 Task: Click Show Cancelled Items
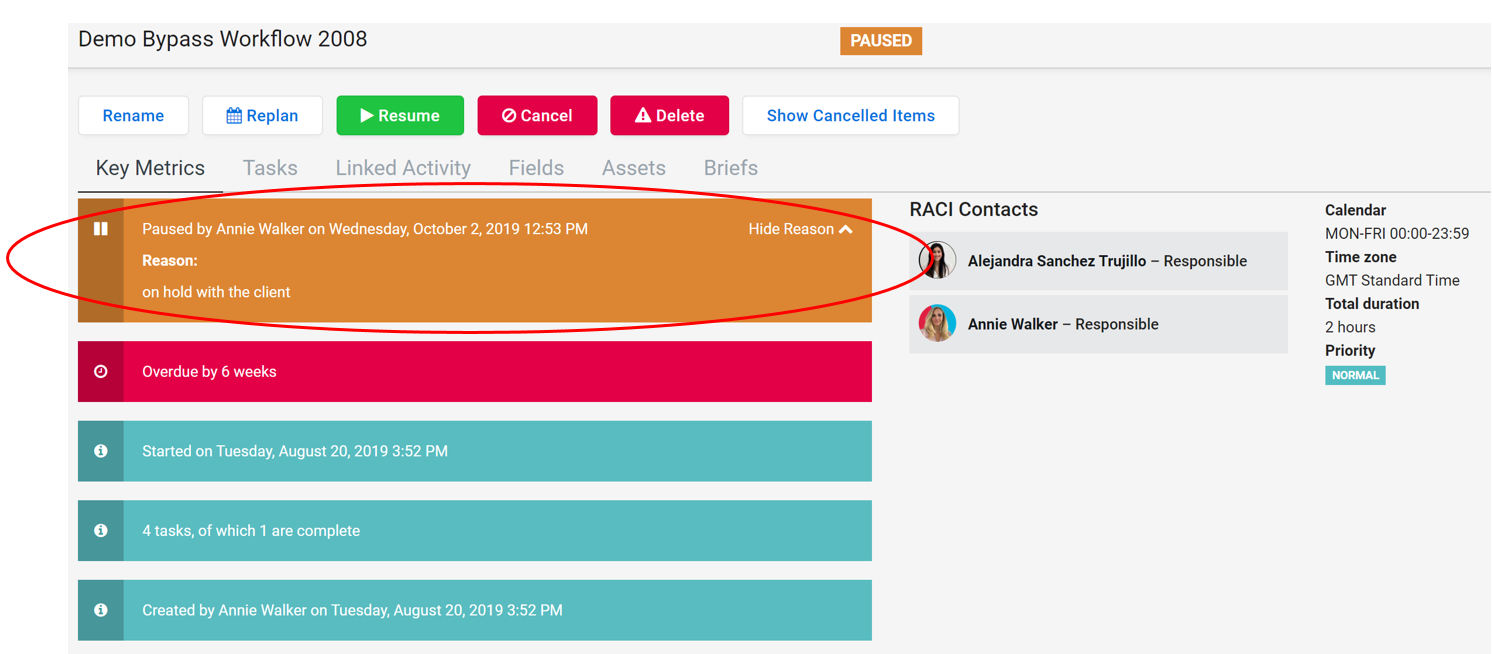pyautogui.click(x=851, y=115)
